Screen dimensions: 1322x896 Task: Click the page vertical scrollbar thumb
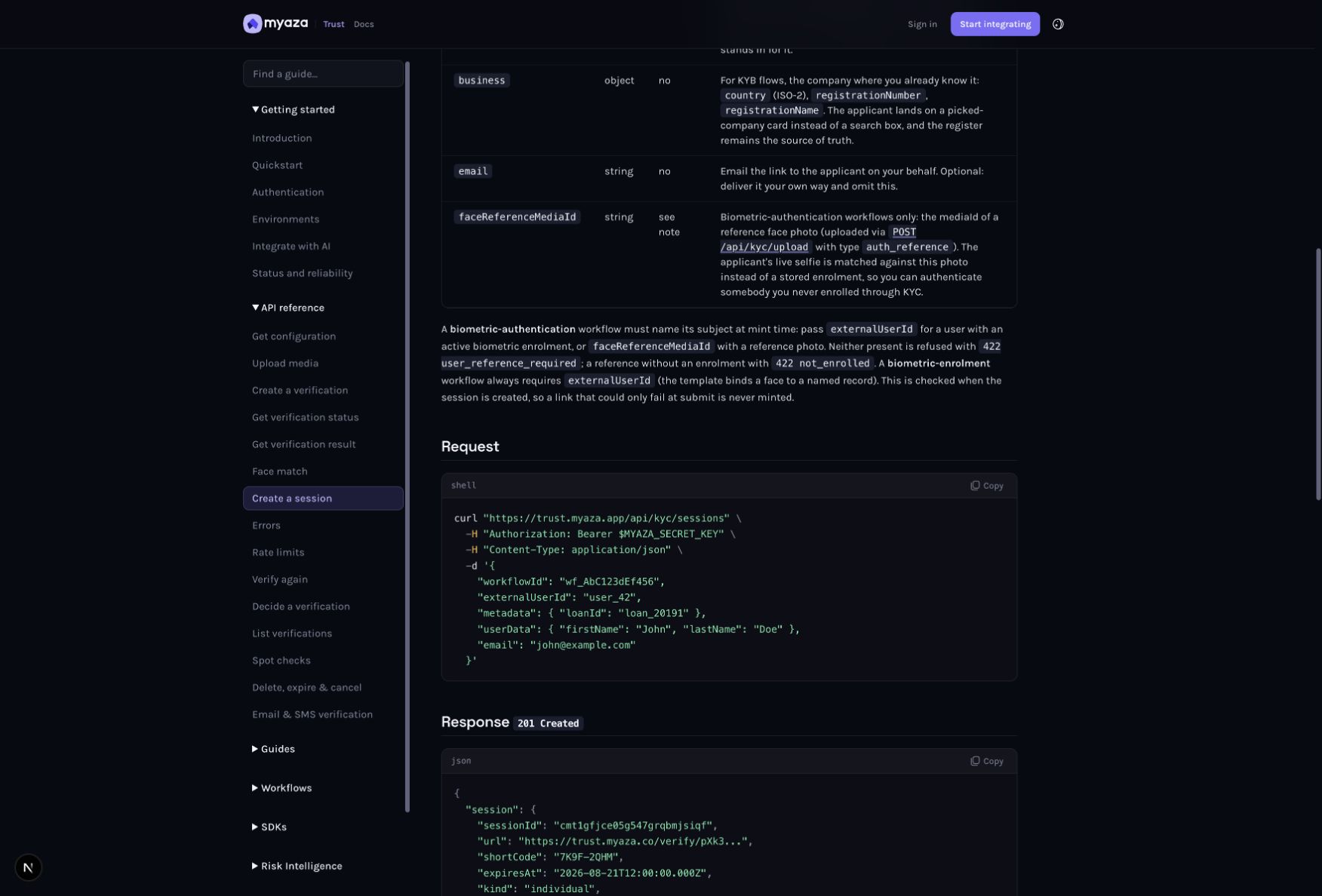coord(1318,374)
